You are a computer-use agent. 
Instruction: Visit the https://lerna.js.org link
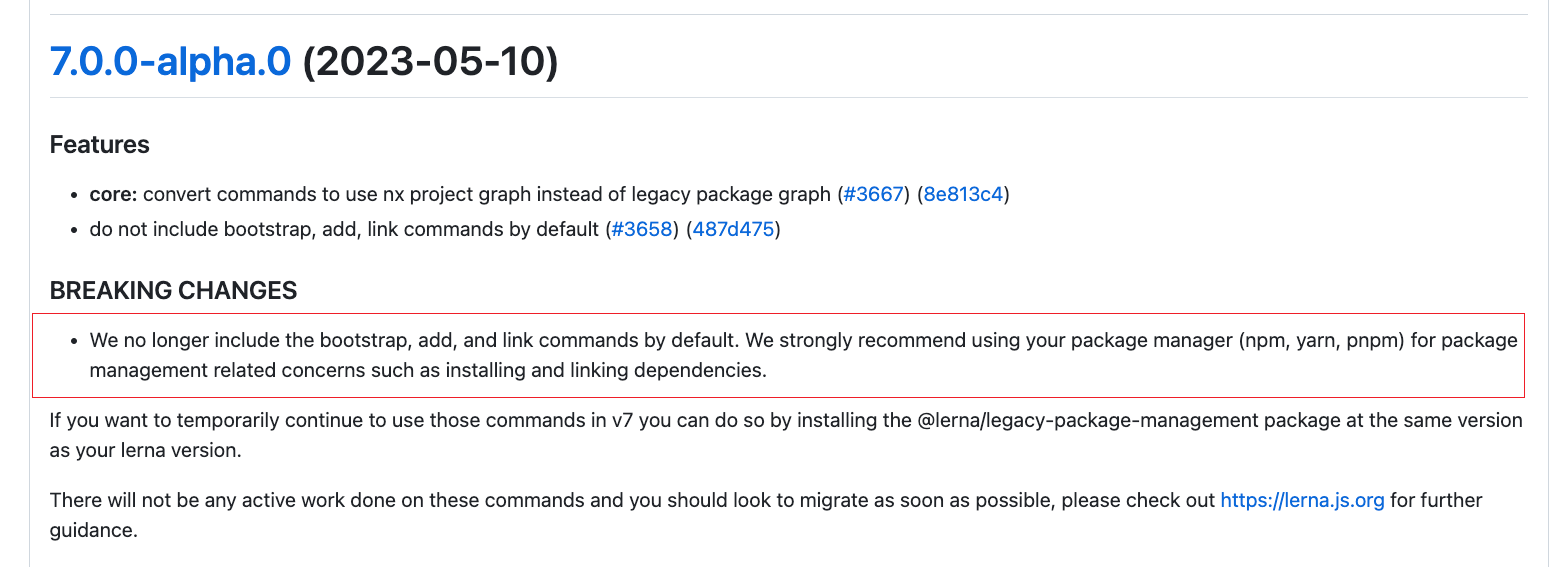tap(1302, 500)
